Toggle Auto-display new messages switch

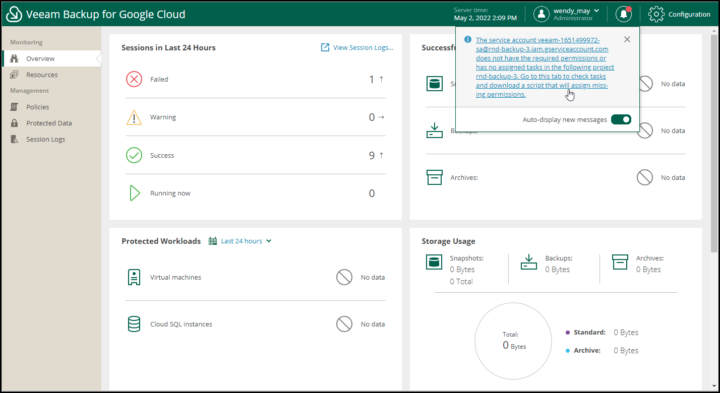click(621, 119)
